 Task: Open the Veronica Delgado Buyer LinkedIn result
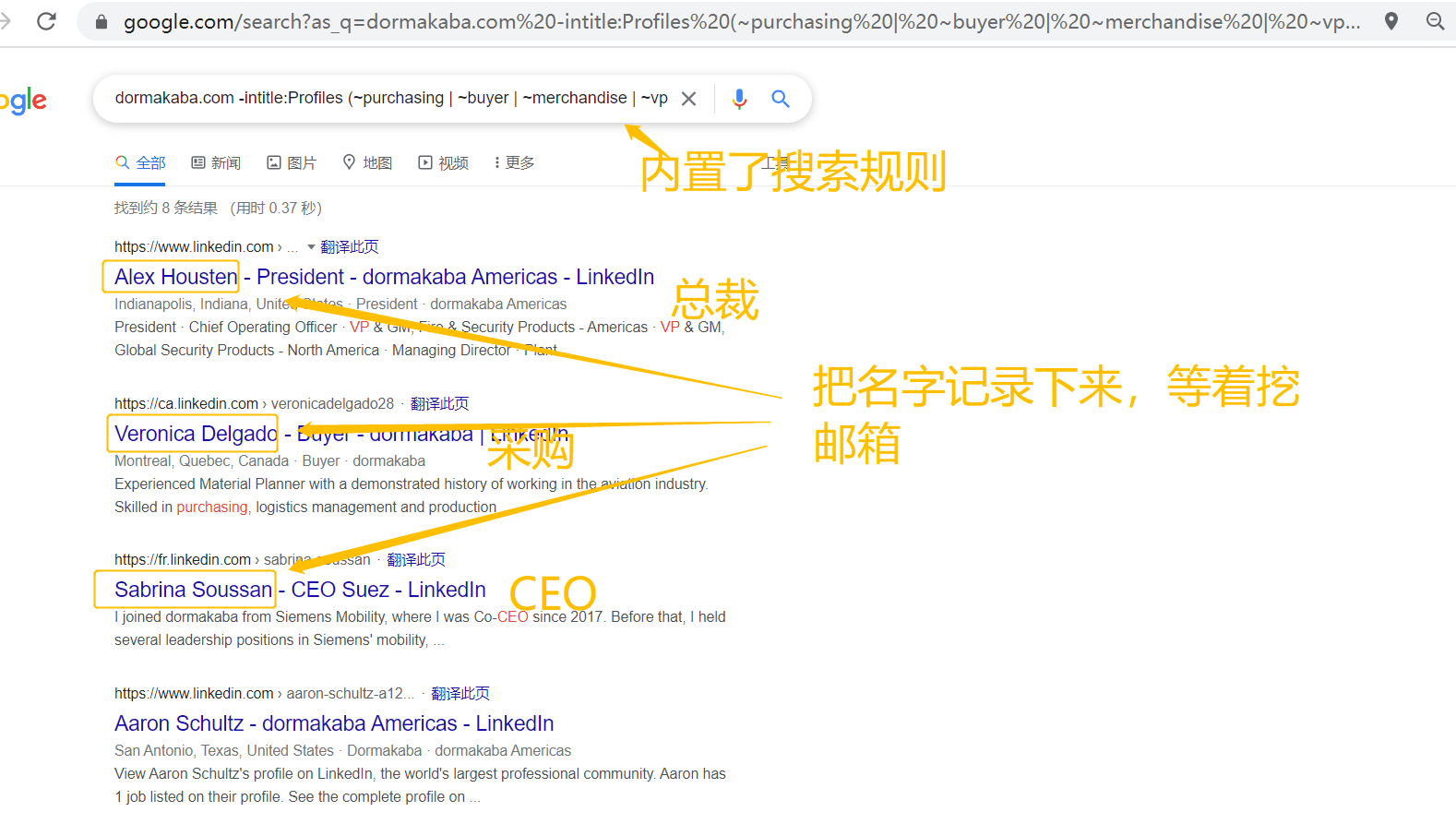point(341,434)
